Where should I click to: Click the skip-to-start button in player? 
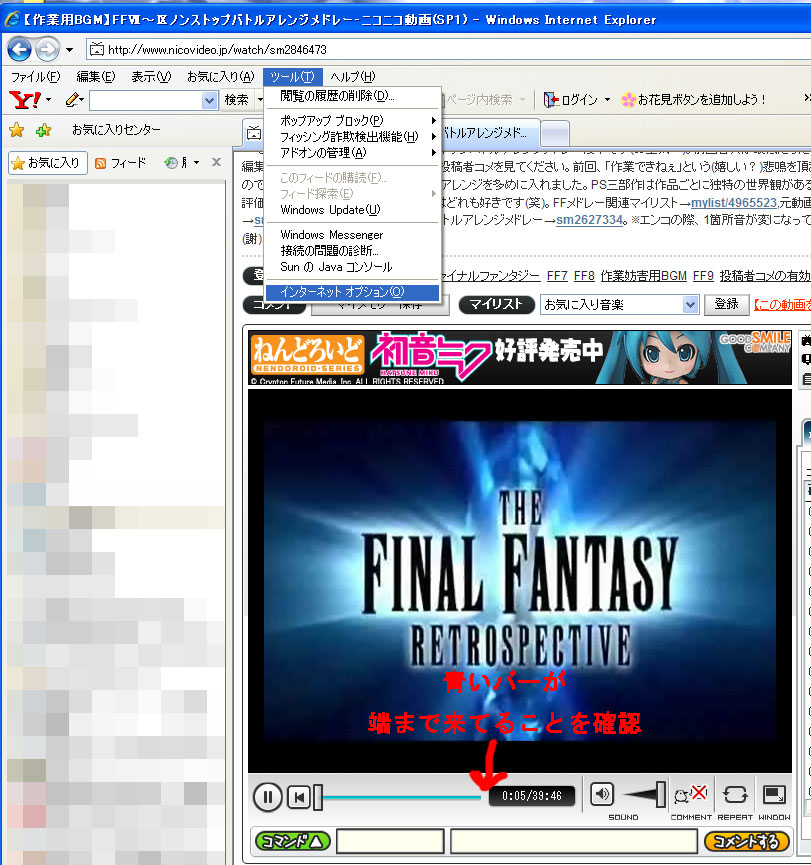click(x=299, y=797)
